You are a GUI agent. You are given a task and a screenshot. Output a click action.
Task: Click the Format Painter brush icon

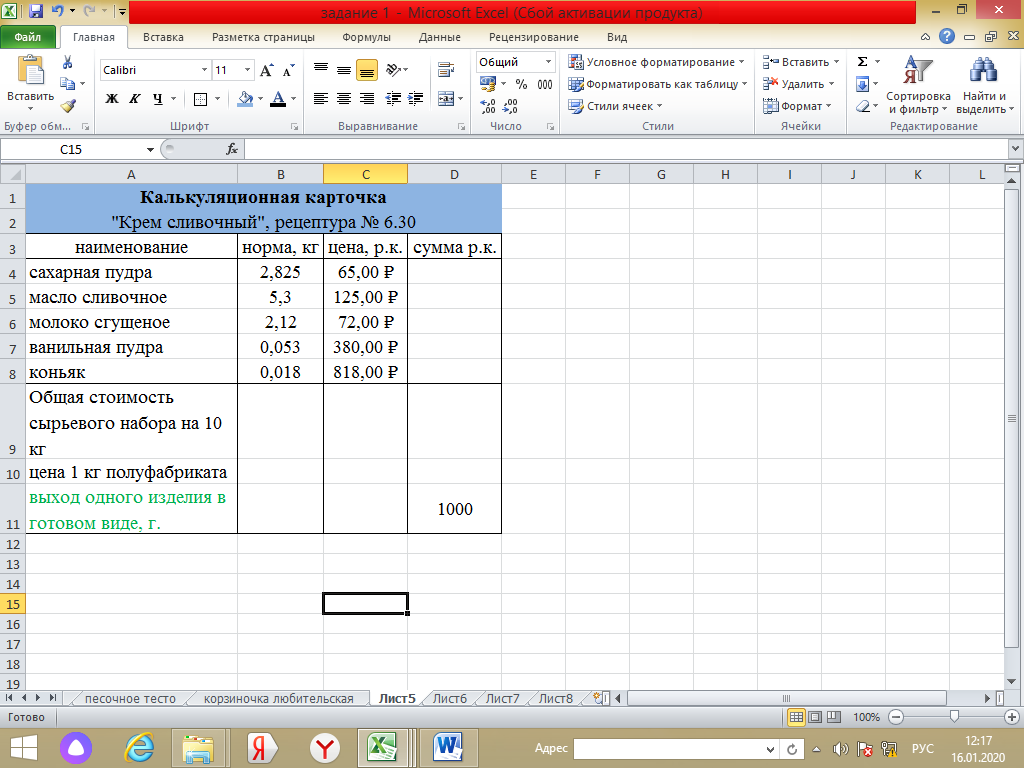tap(68, 105)
